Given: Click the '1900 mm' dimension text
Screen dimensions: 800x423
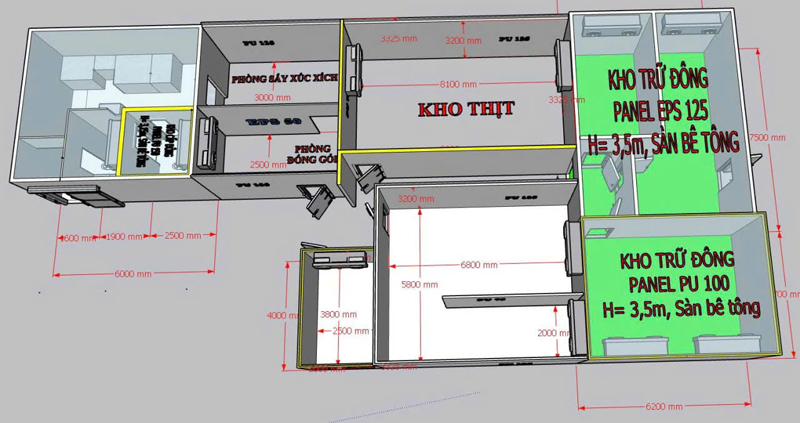Looking at the screenshot, I should [124, 237].
